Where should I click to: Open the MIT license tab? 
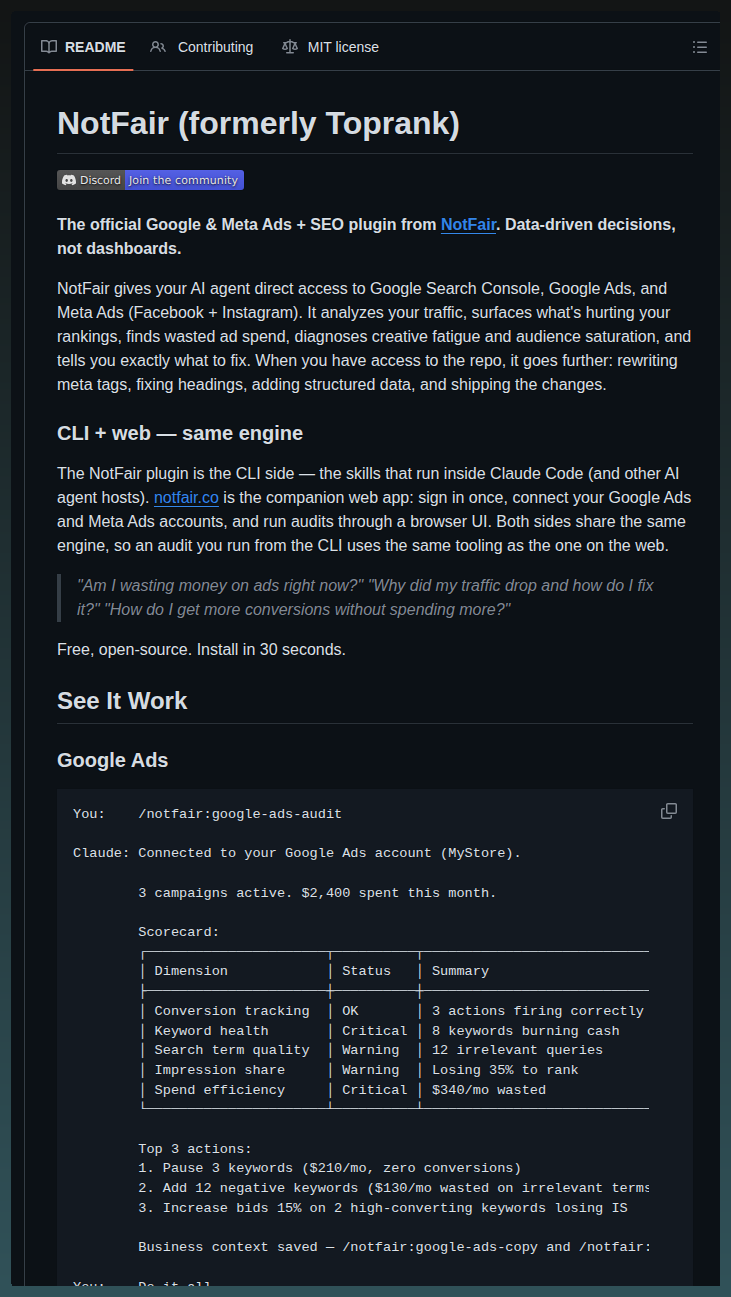pos(331,47)
